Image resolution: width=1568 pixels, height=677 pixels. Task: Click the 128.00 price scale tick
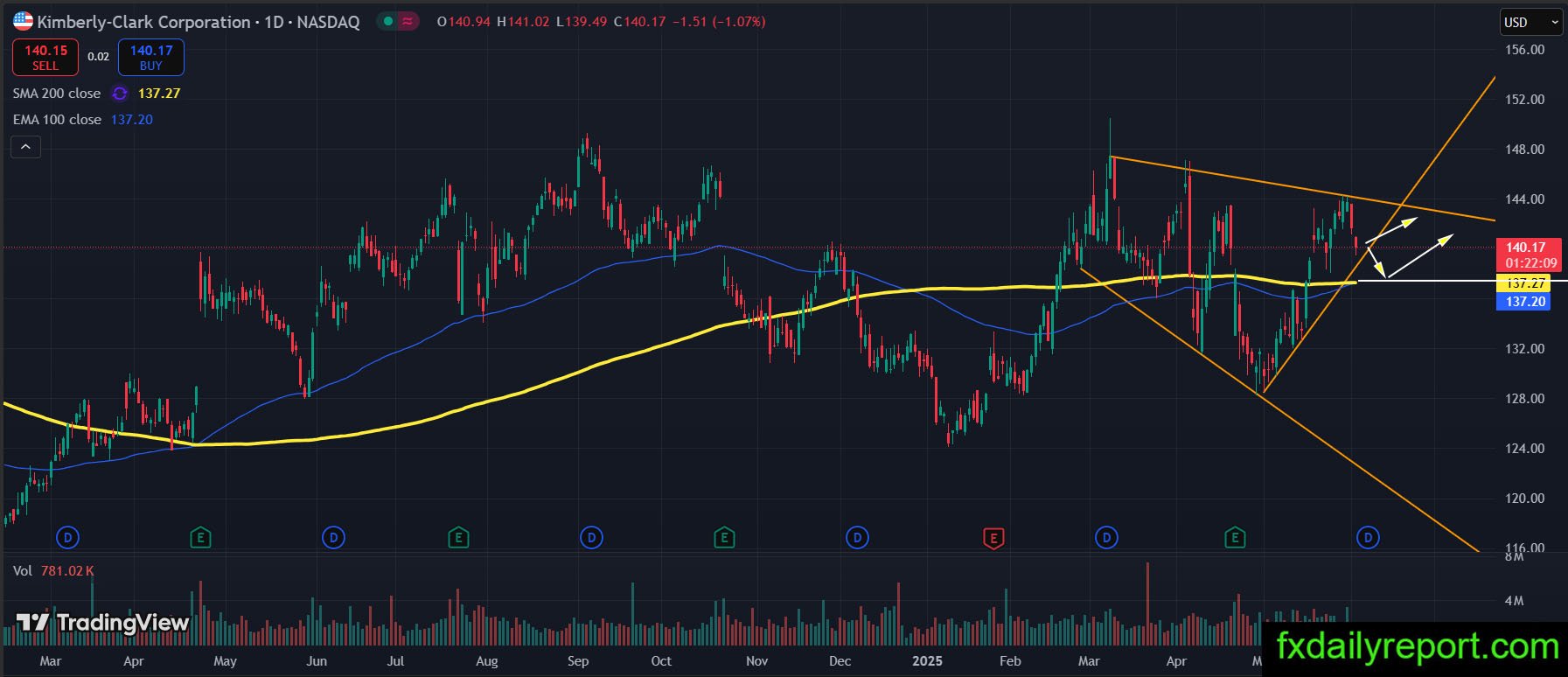click(x=1525, y=399)
